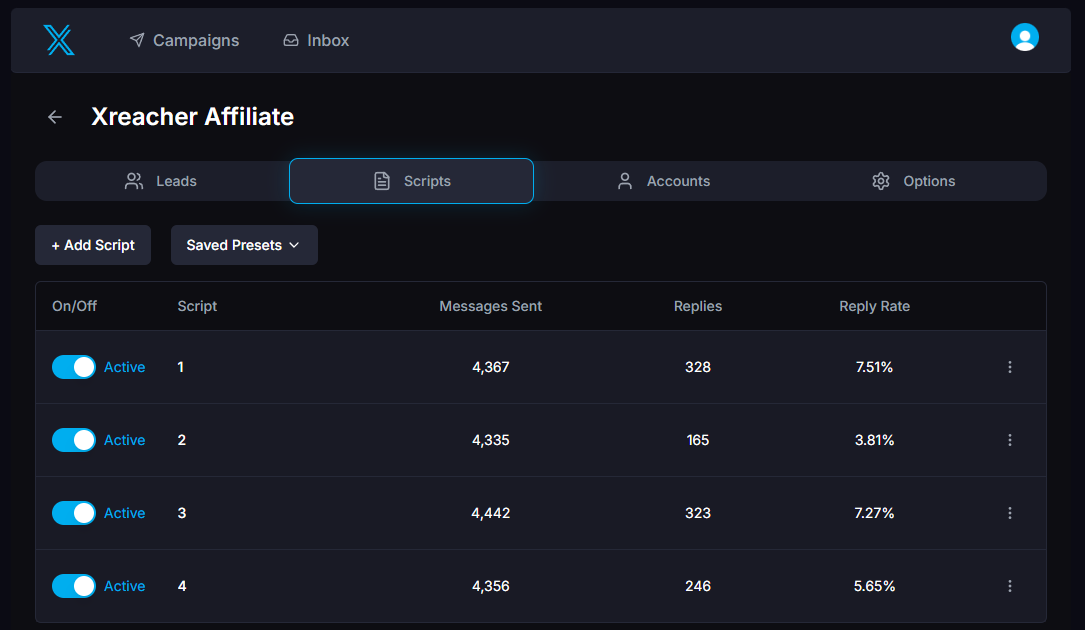Go to the Options tab

(x=914, y=181)
